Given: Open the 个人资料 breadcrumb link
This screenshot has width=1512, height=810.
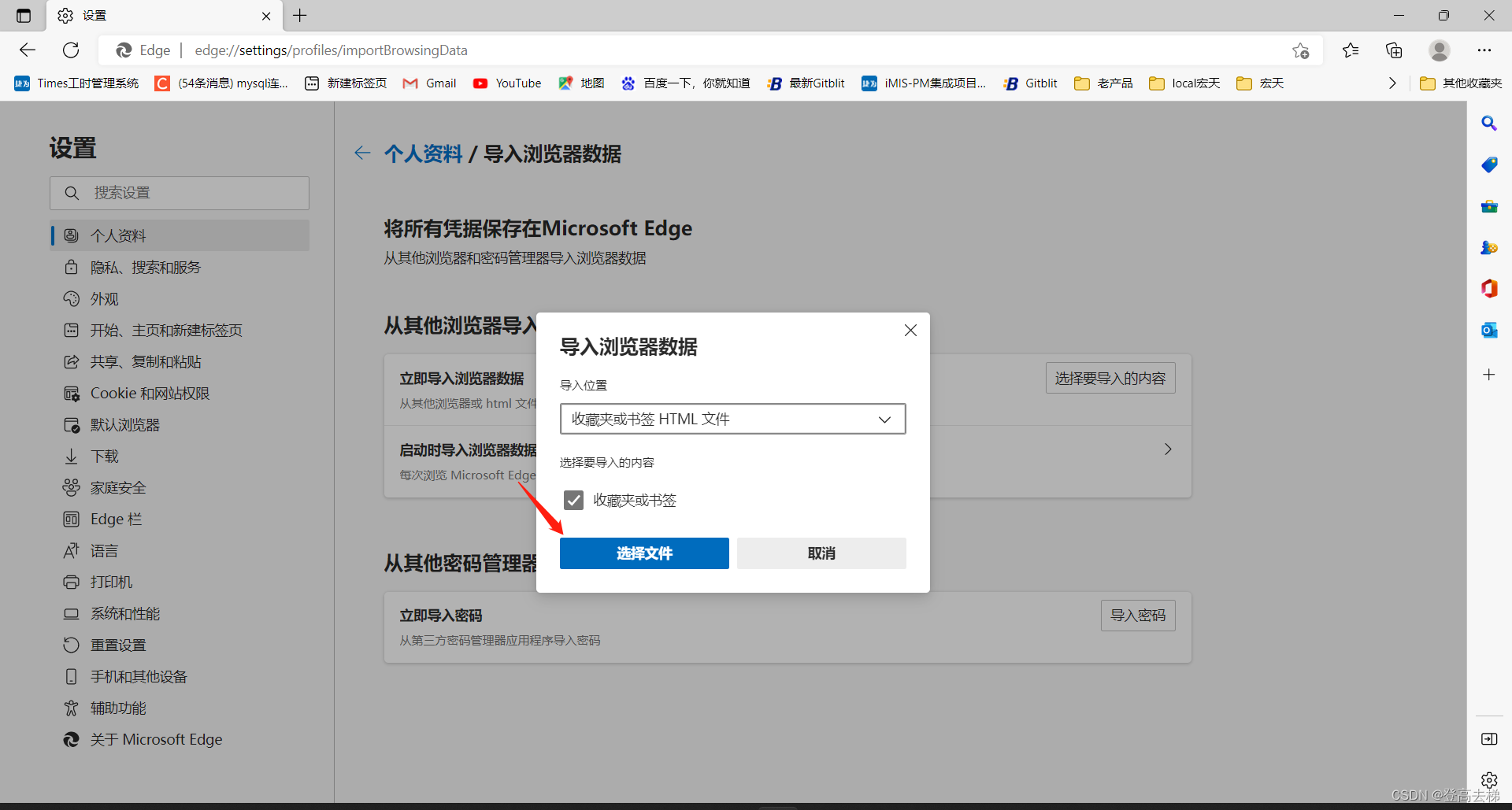Looking at the screenshot, I should pyautogui.click(x=424, y=154).
